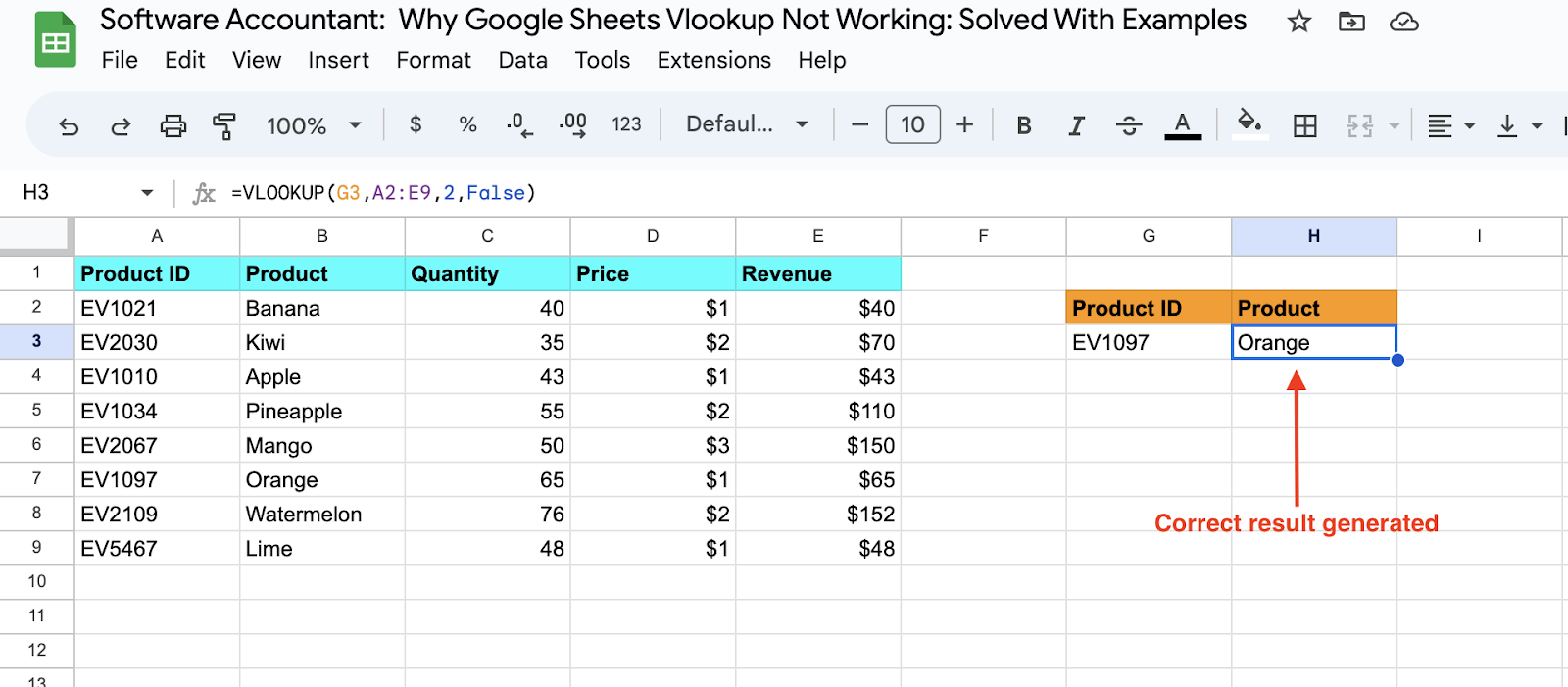Click the move to folder icon
Screen dimensions: 1568x687
[1351, 22]
